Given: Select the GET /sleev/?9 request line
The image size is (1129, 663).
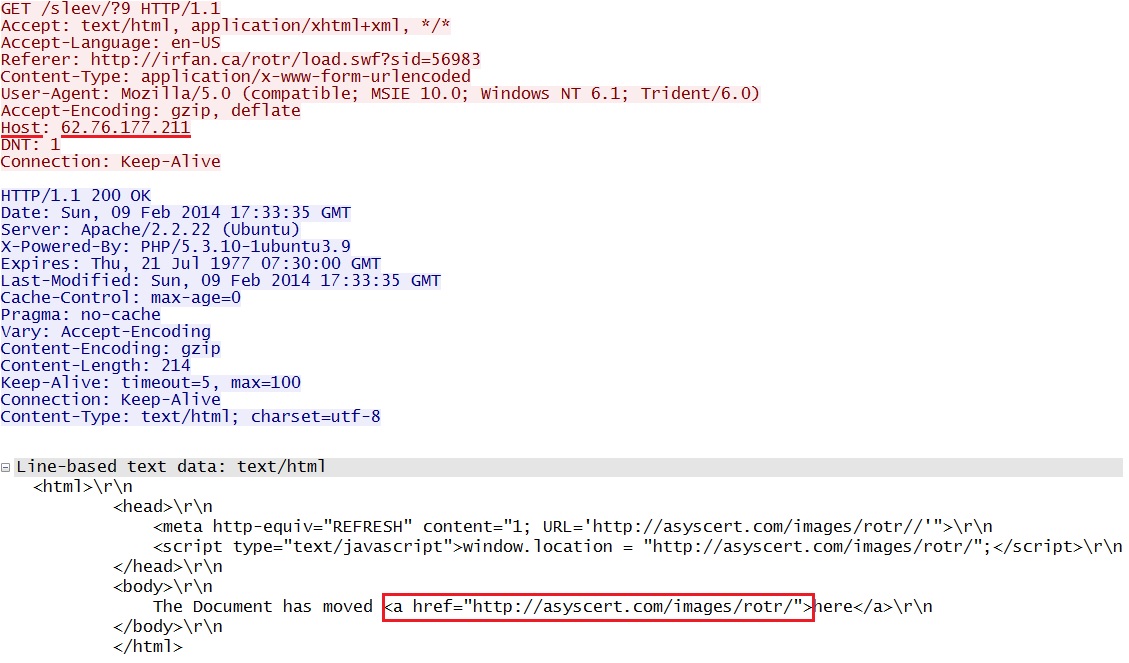Looking at the screenshot, I should 110,8.
